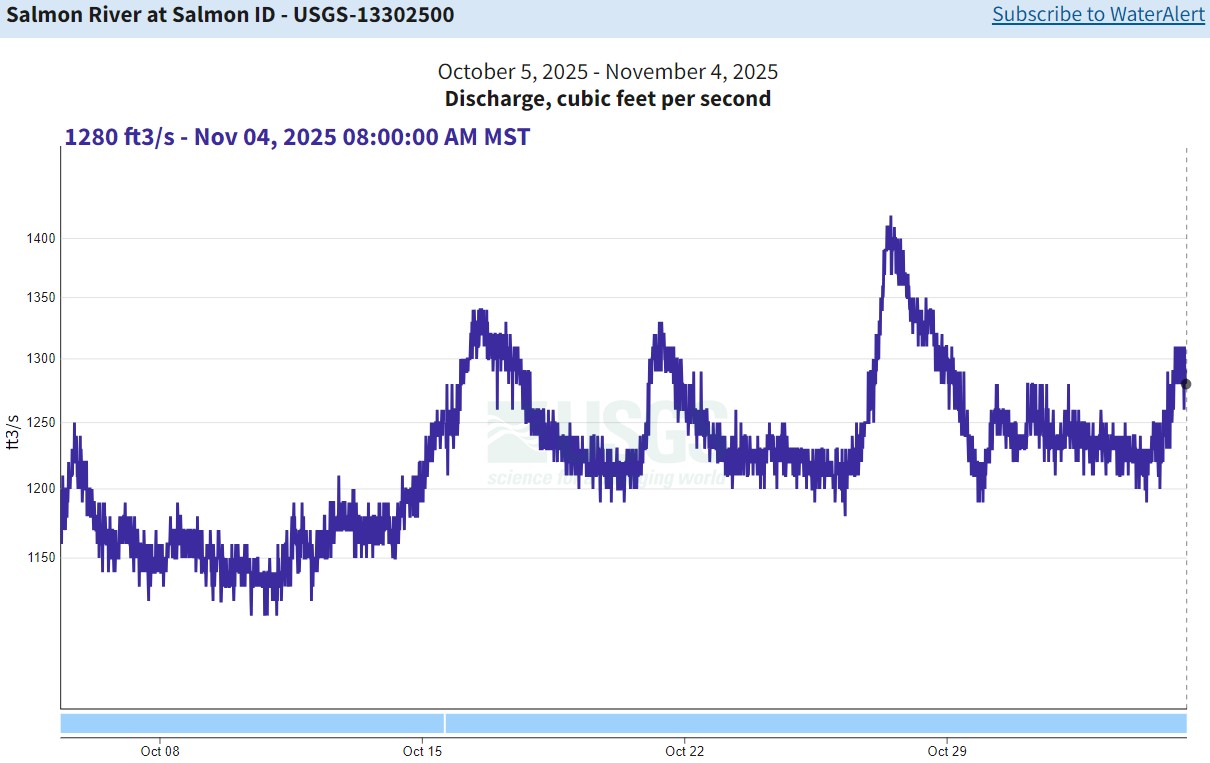Click the Discharge, cubic feet per second title
1210x763 pixels.
click(x=607, y=99)
